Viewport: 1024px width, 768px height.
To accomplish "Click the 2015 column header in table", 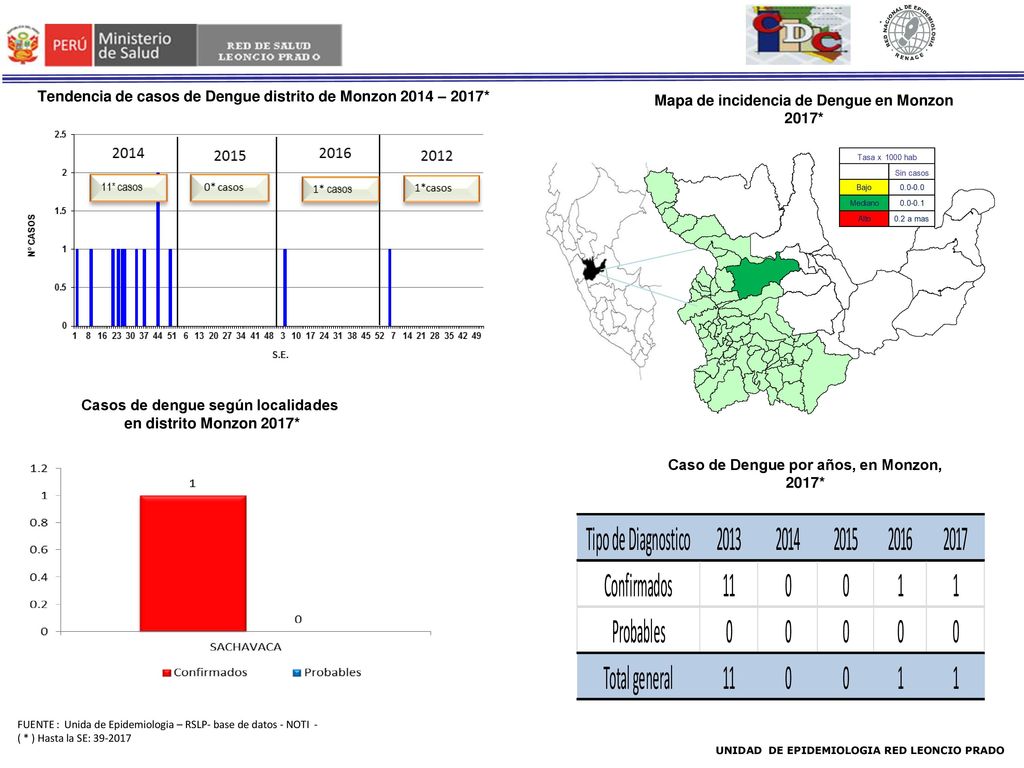I will click(845, 539).
